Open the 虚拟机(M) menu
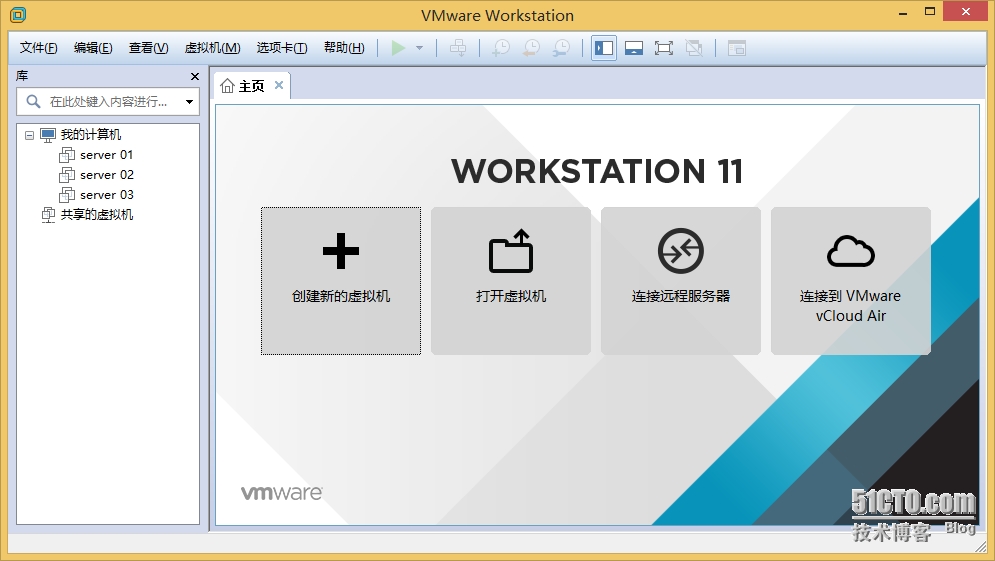 [x=213, y=48]
